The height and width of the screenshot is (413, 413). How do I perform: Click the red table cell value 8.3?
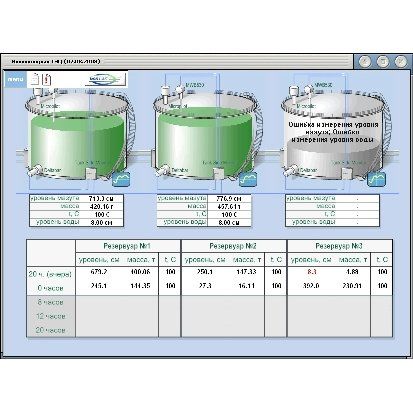coord(311,272)
